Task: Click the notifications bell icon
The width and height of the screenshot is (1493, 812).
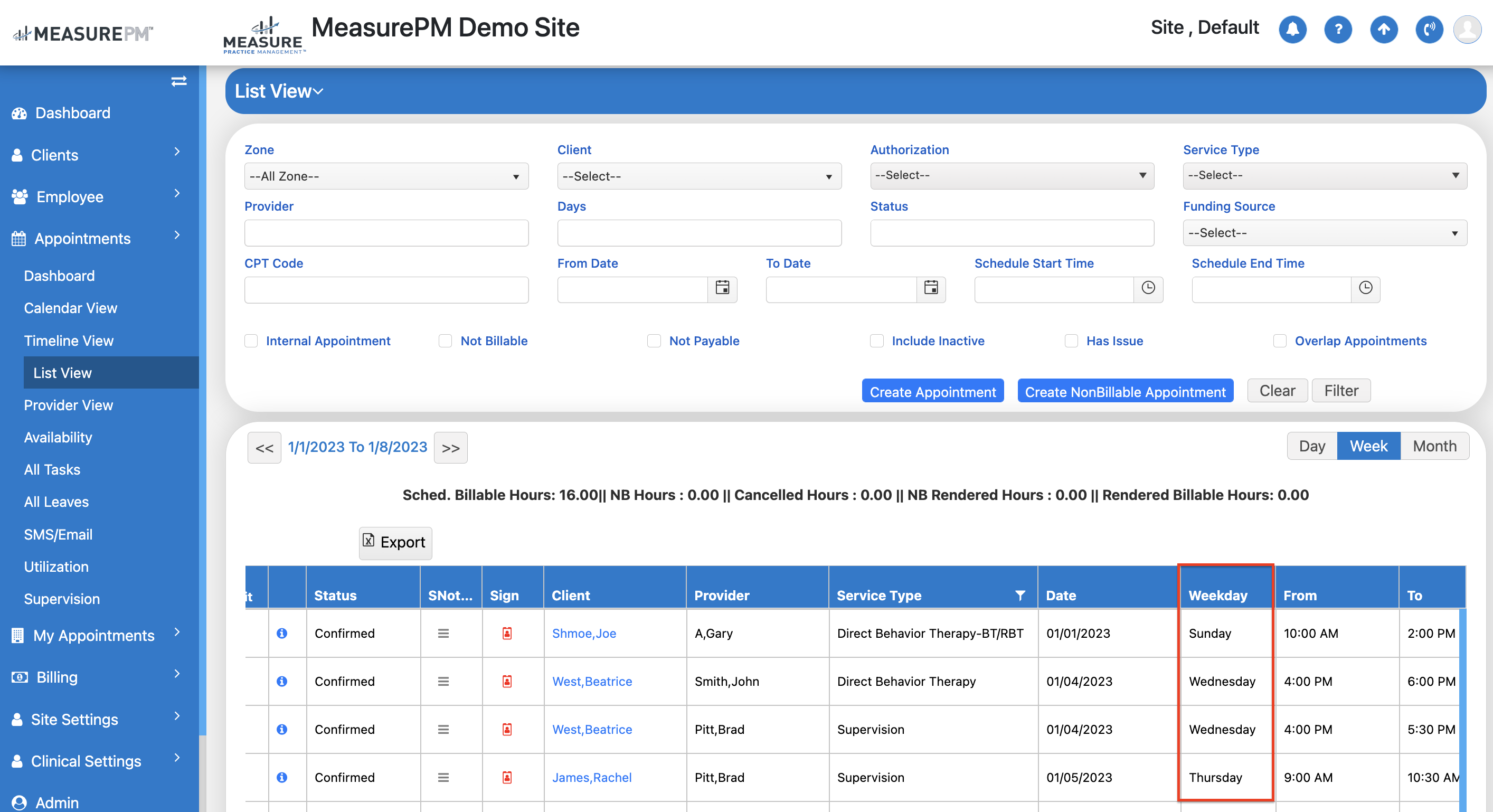Action: coord(1292,29)
